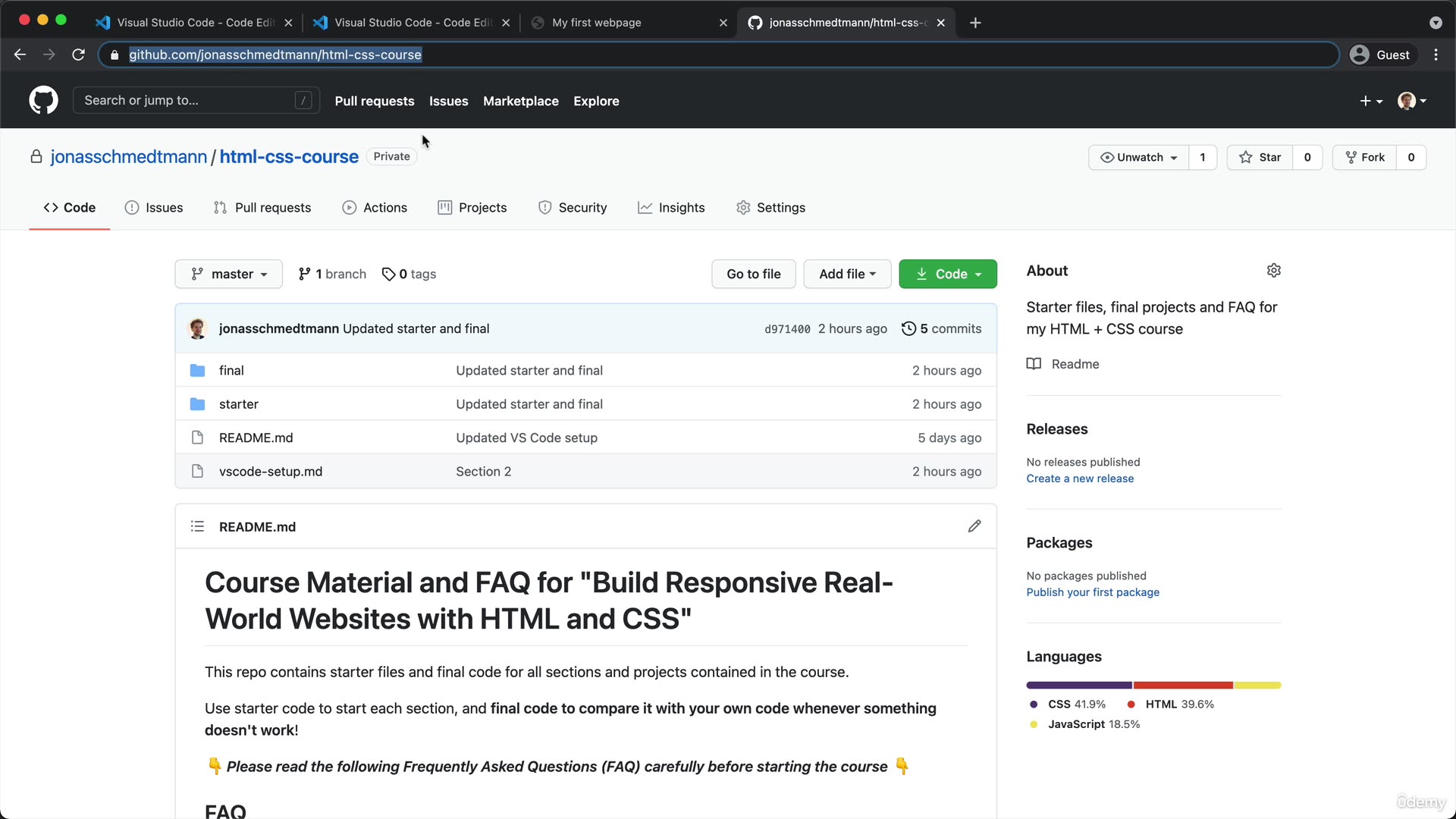Edit README.md with the pencil icon
Screen dimensions: 1456x819
click(974, 526)
